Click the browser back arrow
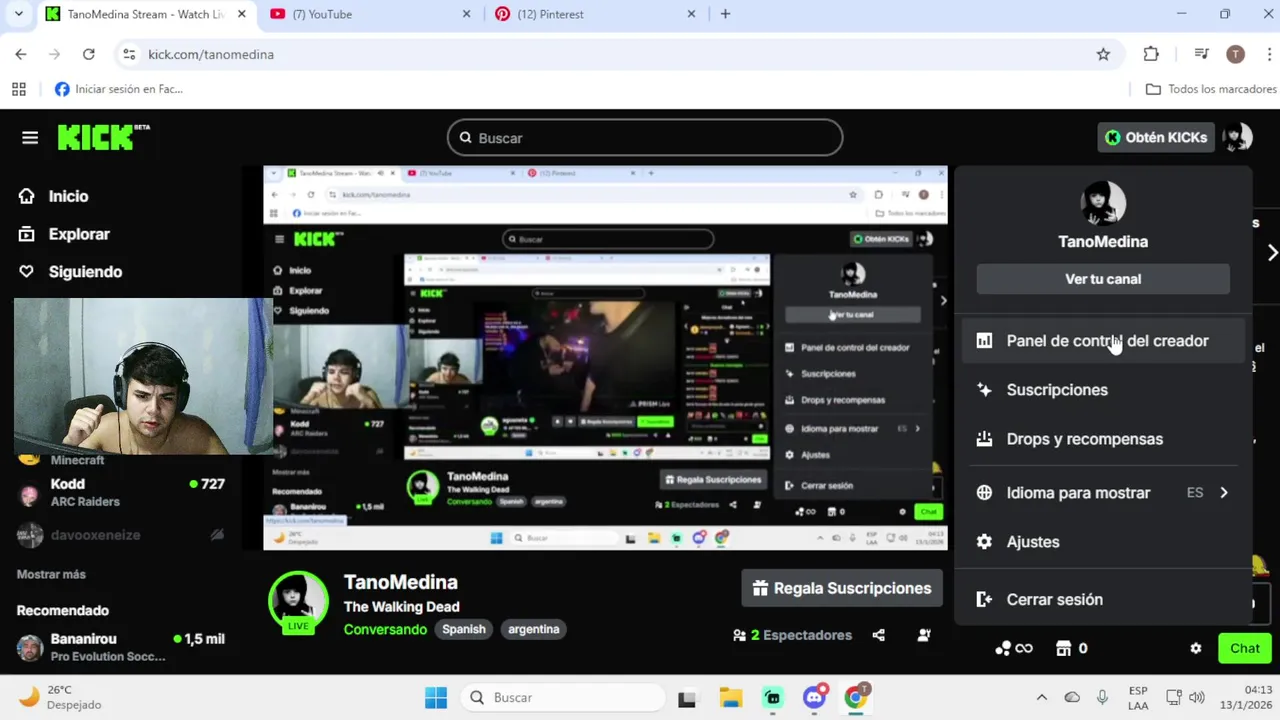Viewport: 1280px width, 720px height. tap(21, 54)
